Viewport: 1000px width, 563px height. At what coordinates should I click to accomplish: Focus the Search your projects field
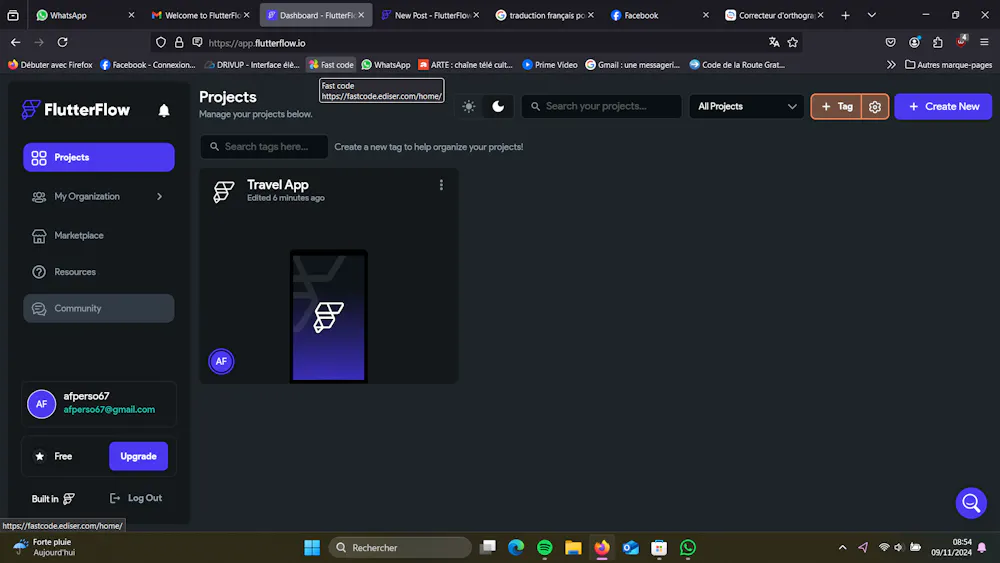pyautogui.click(x=601, y=106)
